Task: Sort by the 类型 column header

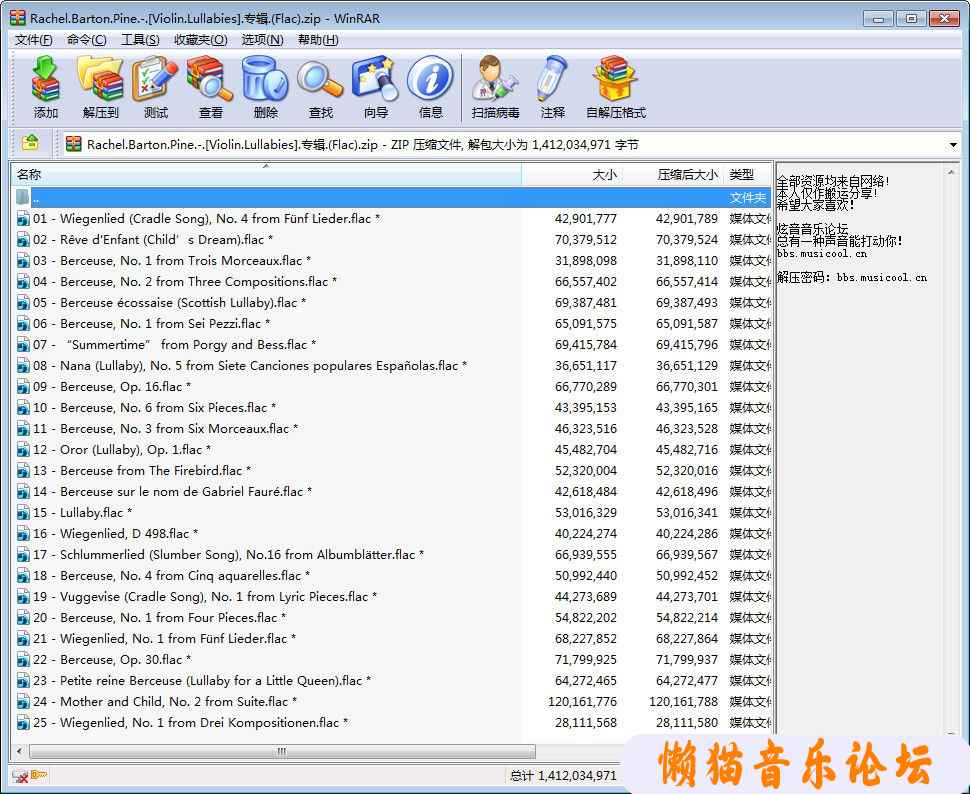Action: tap(747, 175)
